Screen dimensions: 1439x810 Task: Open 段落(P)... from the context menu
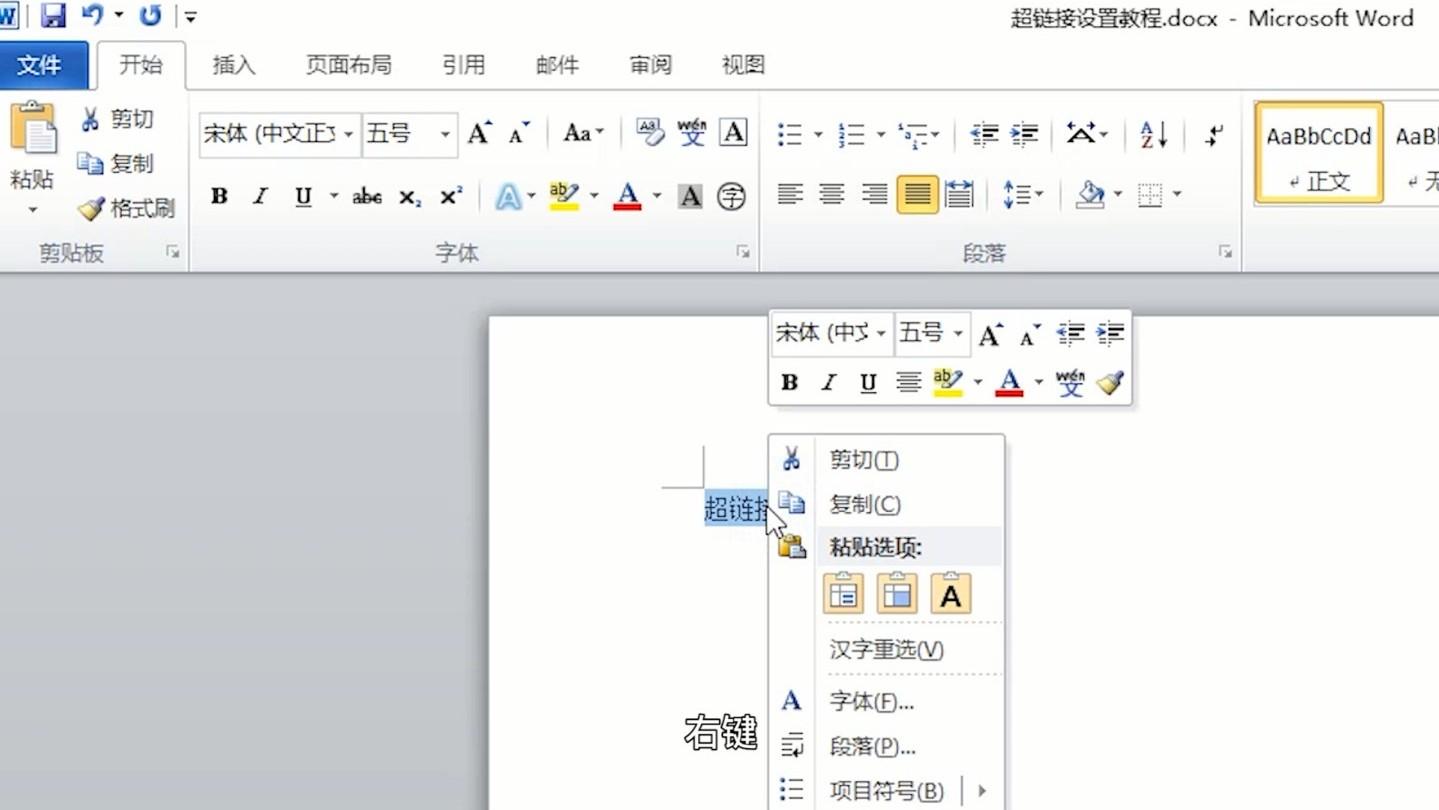click(x=887, y=747)
